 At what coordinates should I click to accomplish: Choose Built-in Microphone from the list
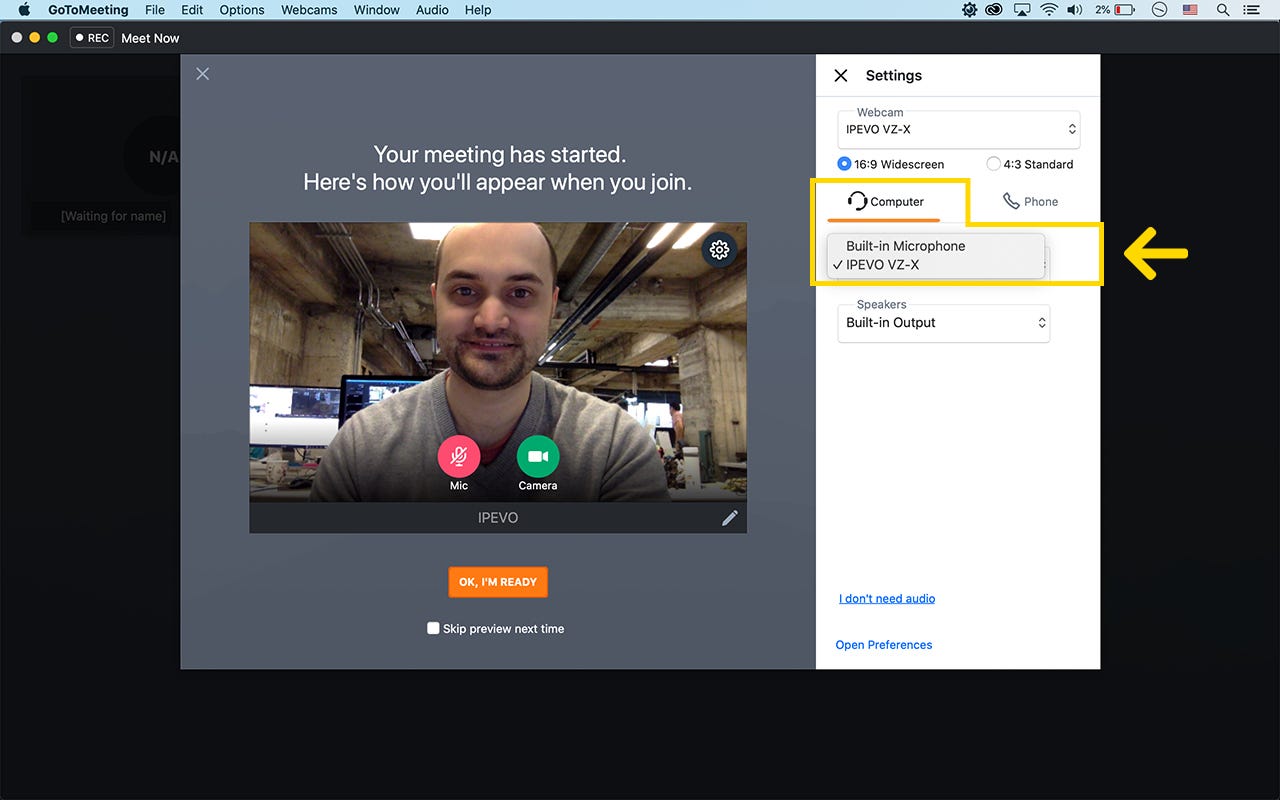coord(936,246)
